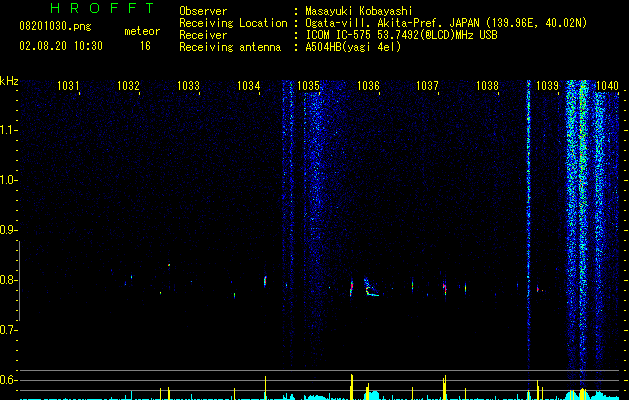This screenshot has height=400, width=629.
Task: Click the kHz axis unit label
Action: coord(9,81)
